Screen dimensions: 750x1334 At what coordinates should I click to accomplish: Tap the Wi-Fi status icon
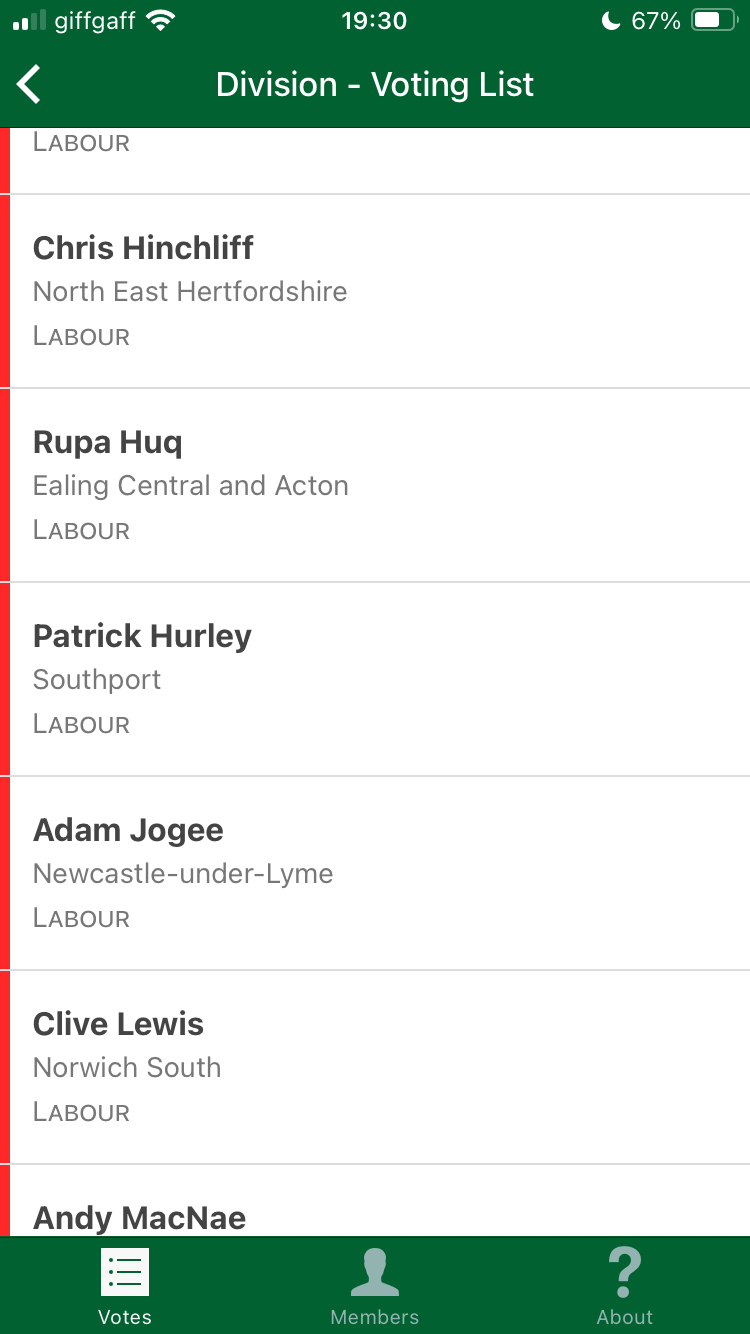[160, 21]
